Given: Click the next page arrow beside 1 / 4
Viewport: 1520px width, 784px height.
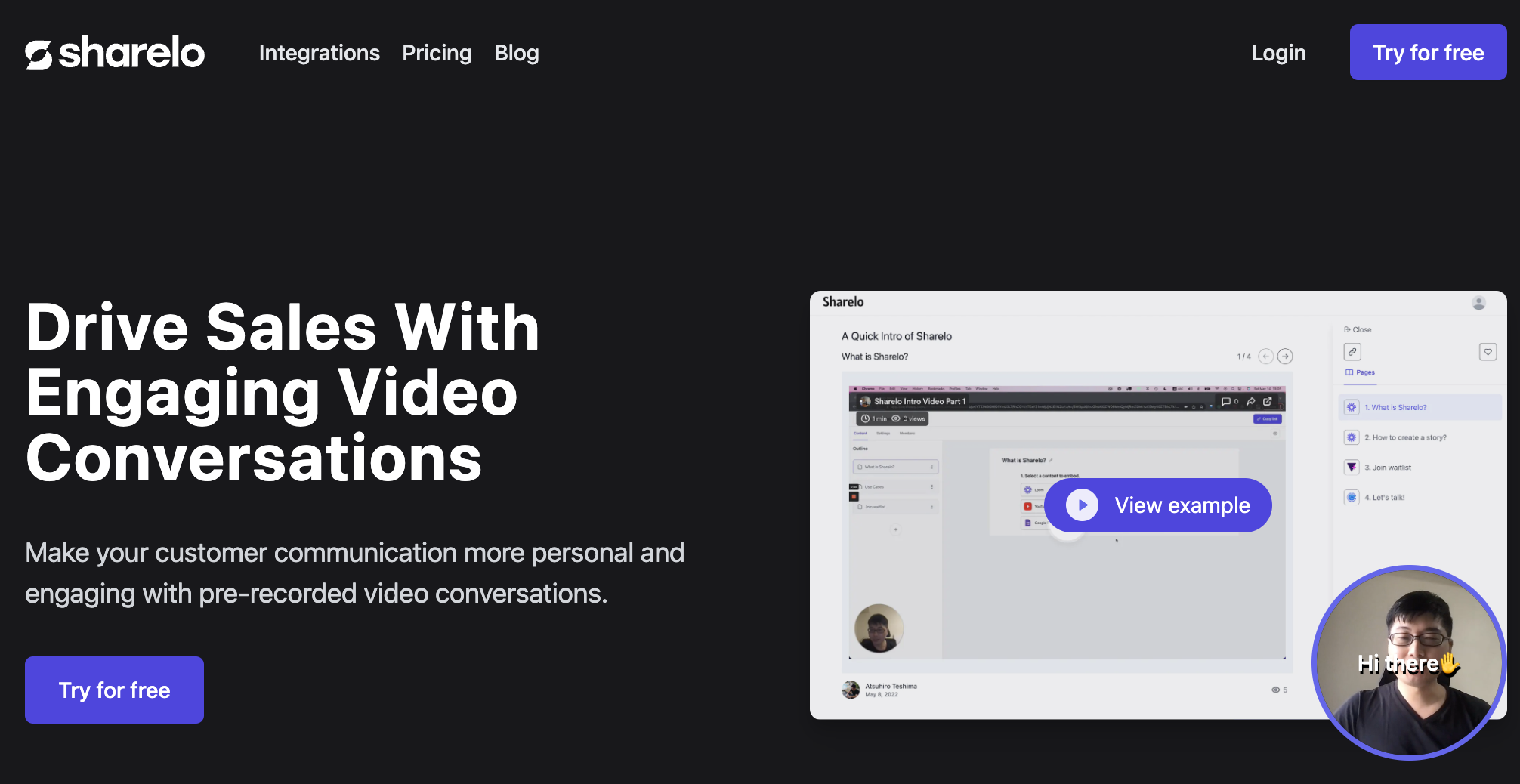Looking at the screenshot, I should pos(1285,357).
